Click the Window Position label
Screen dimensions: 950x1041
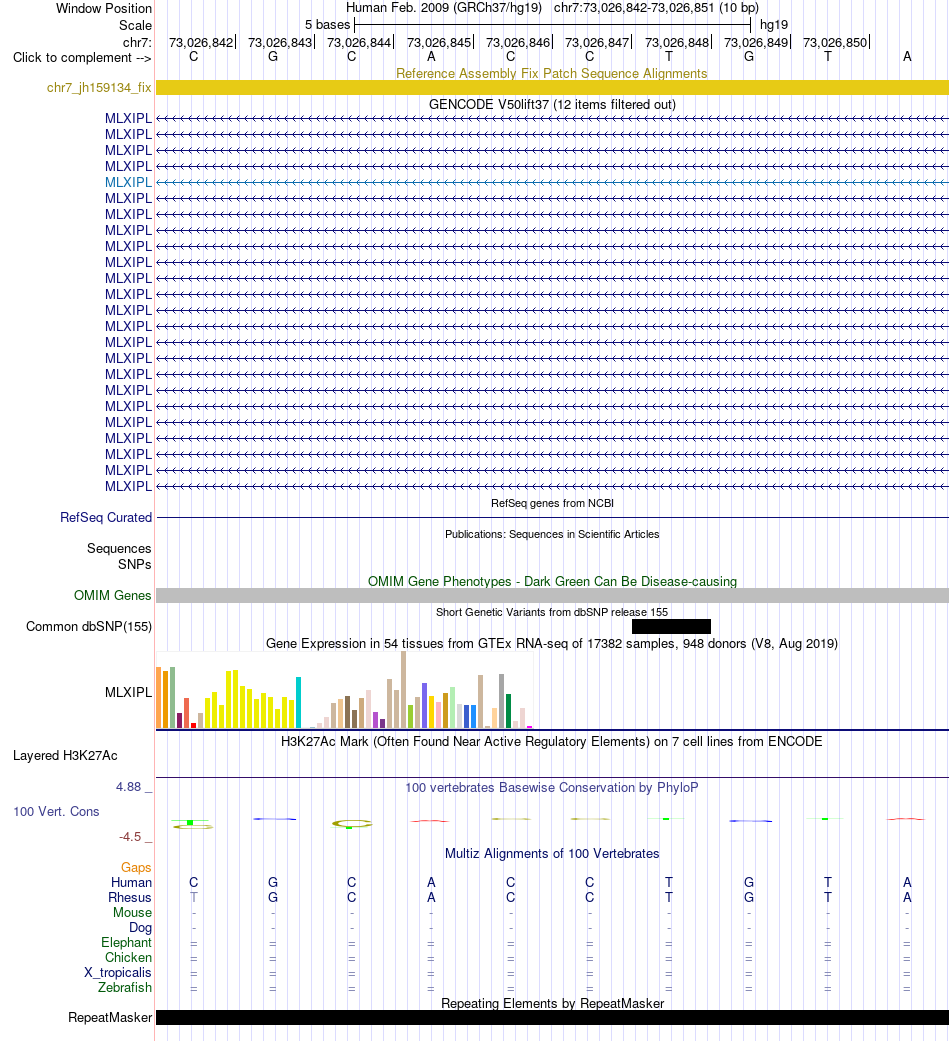(104, 9)
